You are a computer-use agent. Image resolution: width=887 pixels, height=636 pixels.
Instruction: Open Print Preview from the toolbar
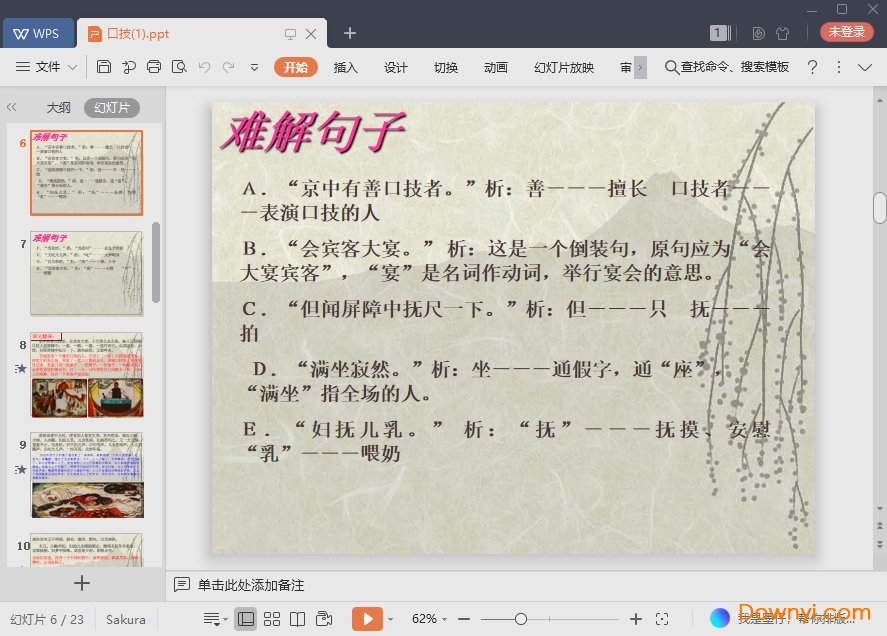179,67
